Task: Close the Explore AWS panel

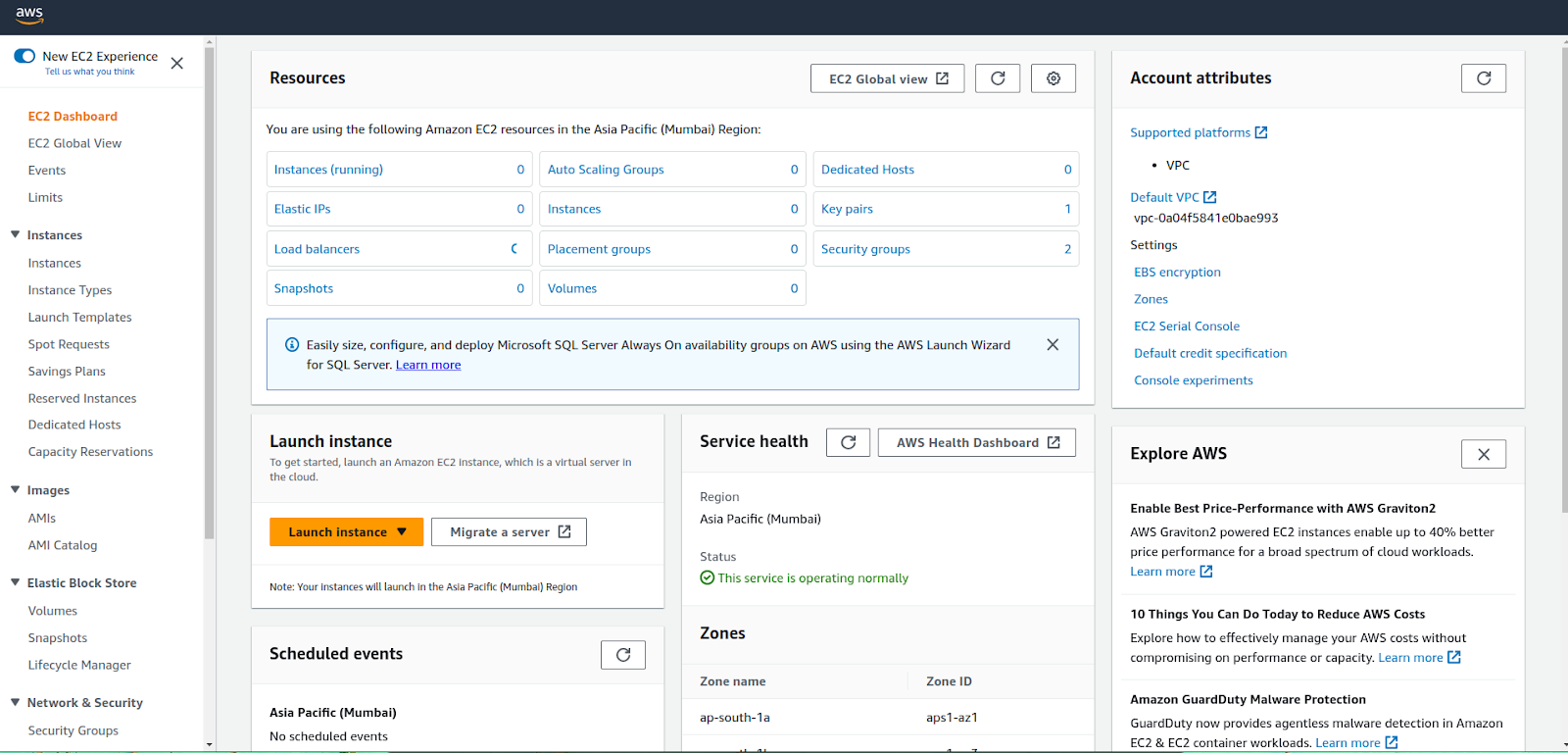Action: [1484, 454]
